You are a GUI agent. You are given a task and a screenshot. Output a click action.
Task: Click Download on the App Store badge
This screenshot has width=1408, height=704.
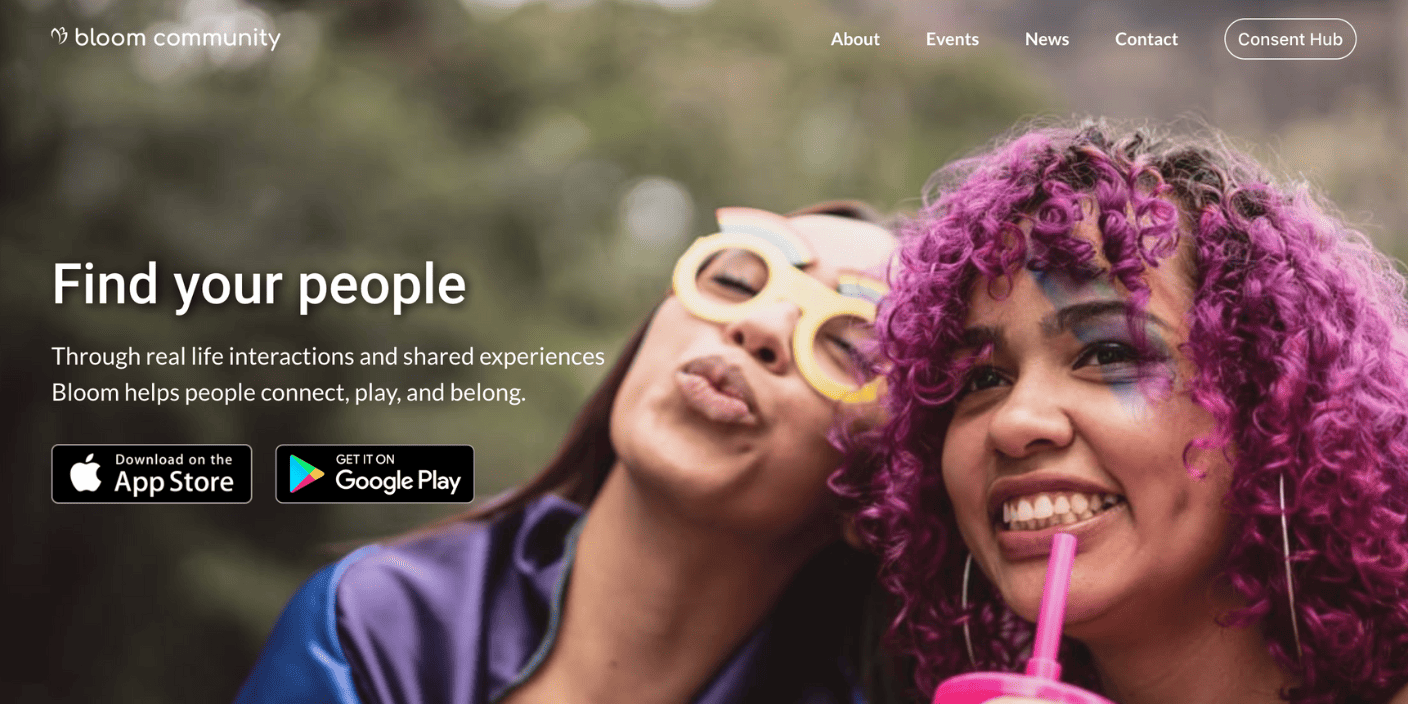(x=152, y=474)
